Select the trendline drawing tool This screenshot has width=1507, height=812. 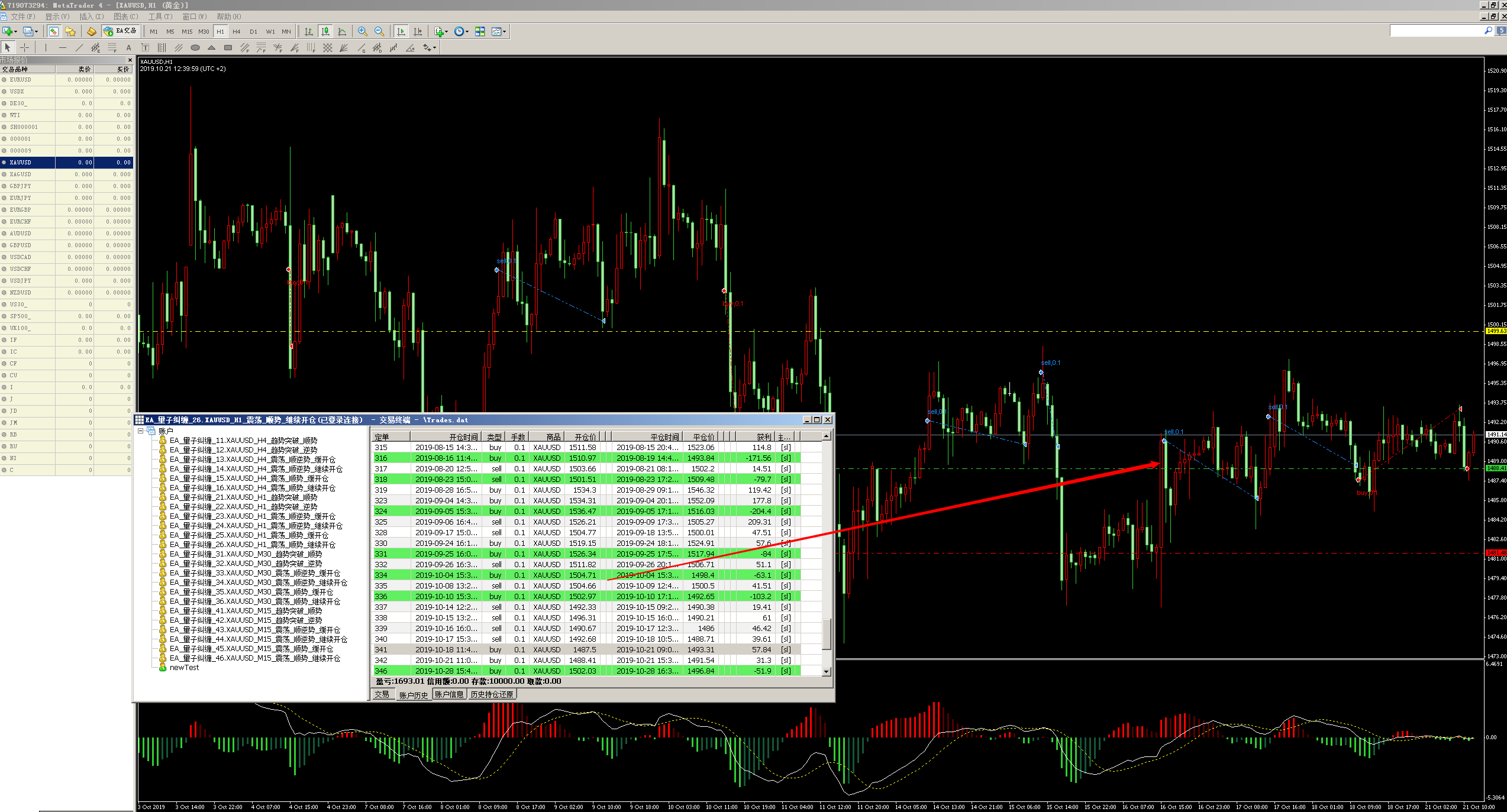click(x=79, y=48)
